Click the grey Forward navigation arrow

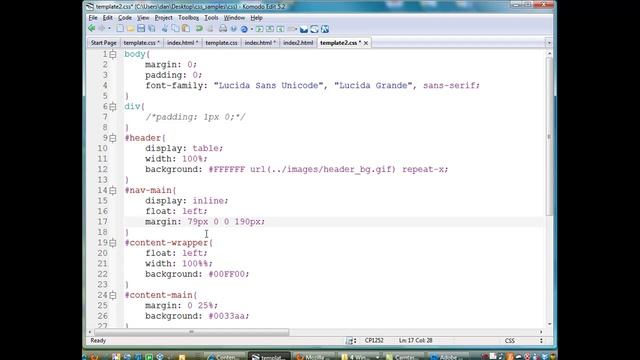coord(101,29)
